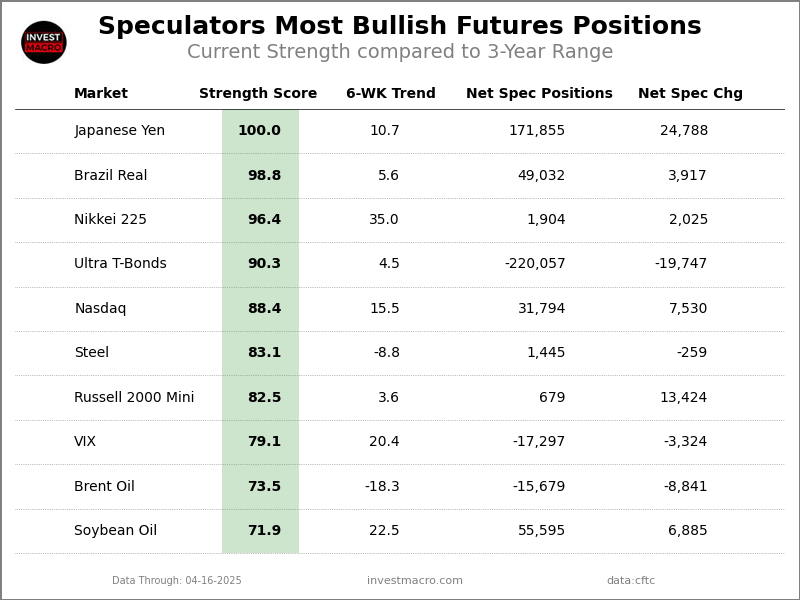Click the Ultra T-Bonds market name
Screen dimensions: 800x600
[x=120, y=264]
